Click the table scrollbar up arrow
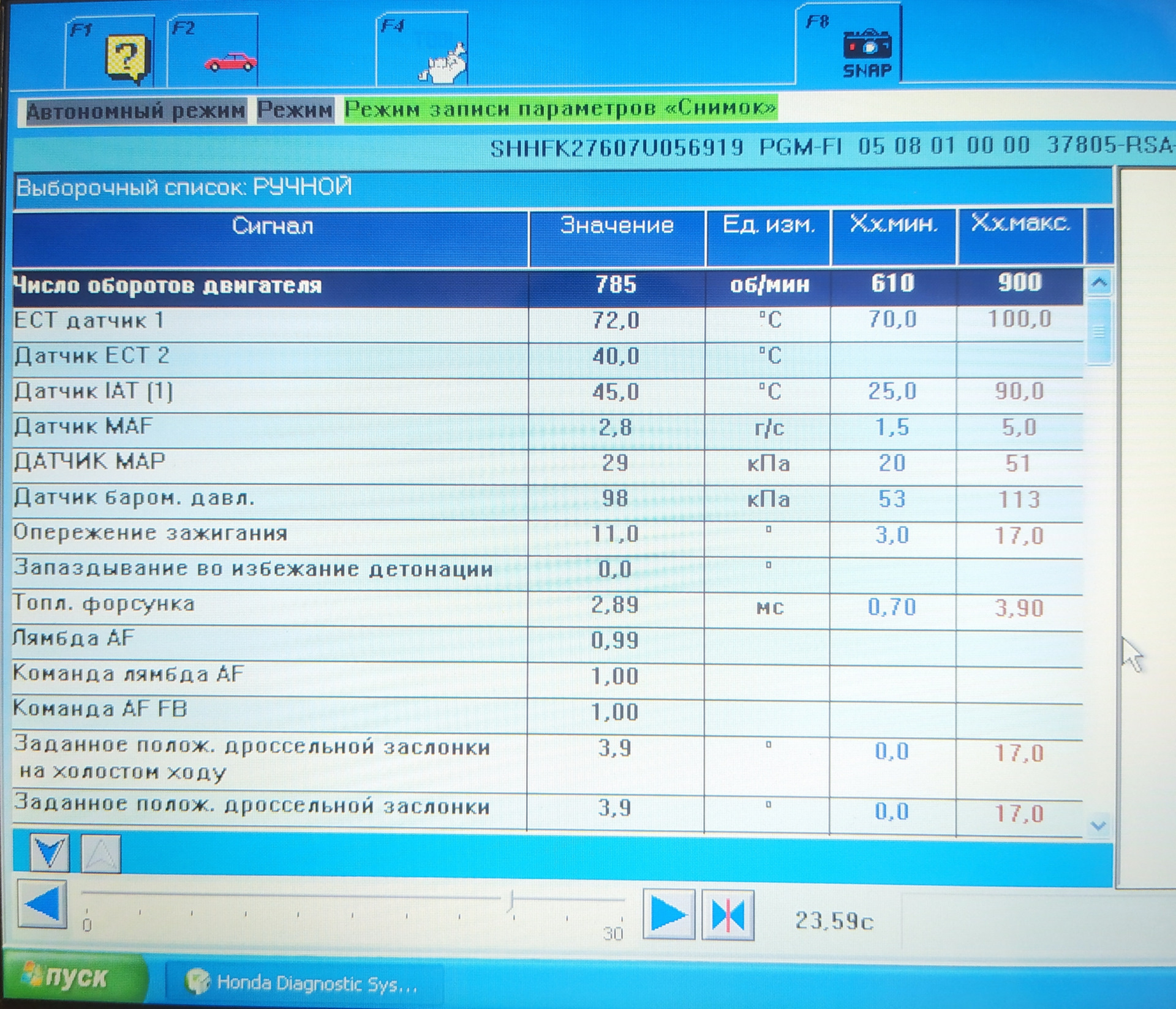 [1099, 283]
